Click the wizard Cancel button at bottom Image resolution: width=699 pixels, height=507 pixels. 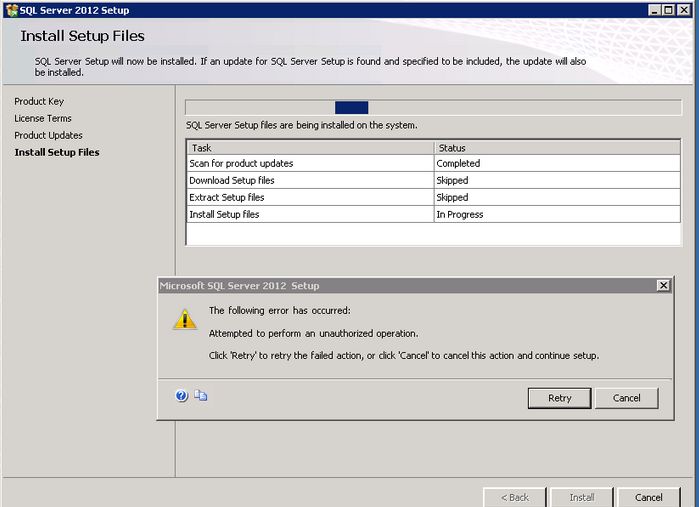point(649,497)
